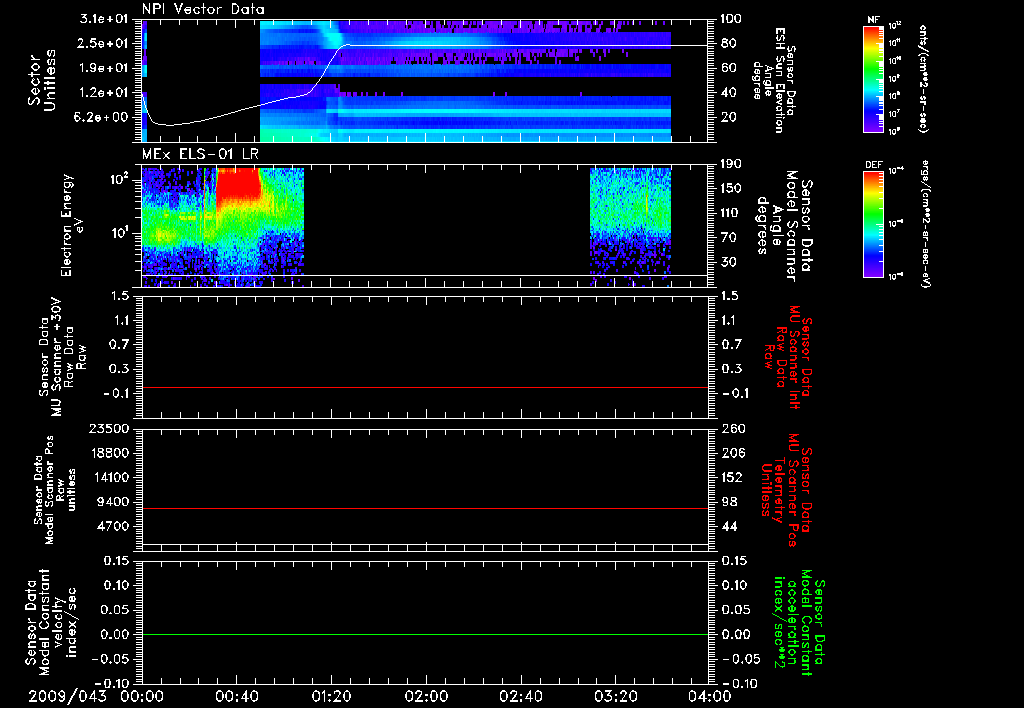Viewport: 1024px width, 708px height.
Task: Click the DEF energy flux color bar
Action: (x=874, y=224)
